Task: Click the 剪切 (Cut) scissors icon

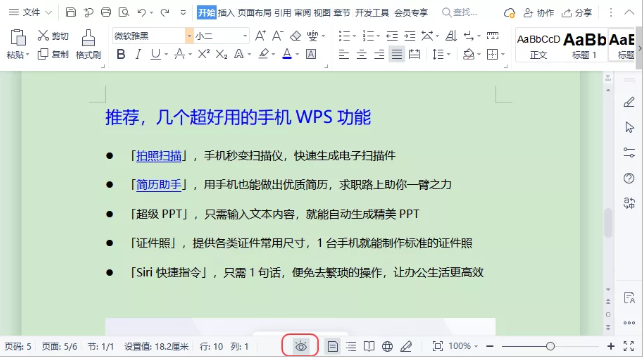Action: point(43,36)
